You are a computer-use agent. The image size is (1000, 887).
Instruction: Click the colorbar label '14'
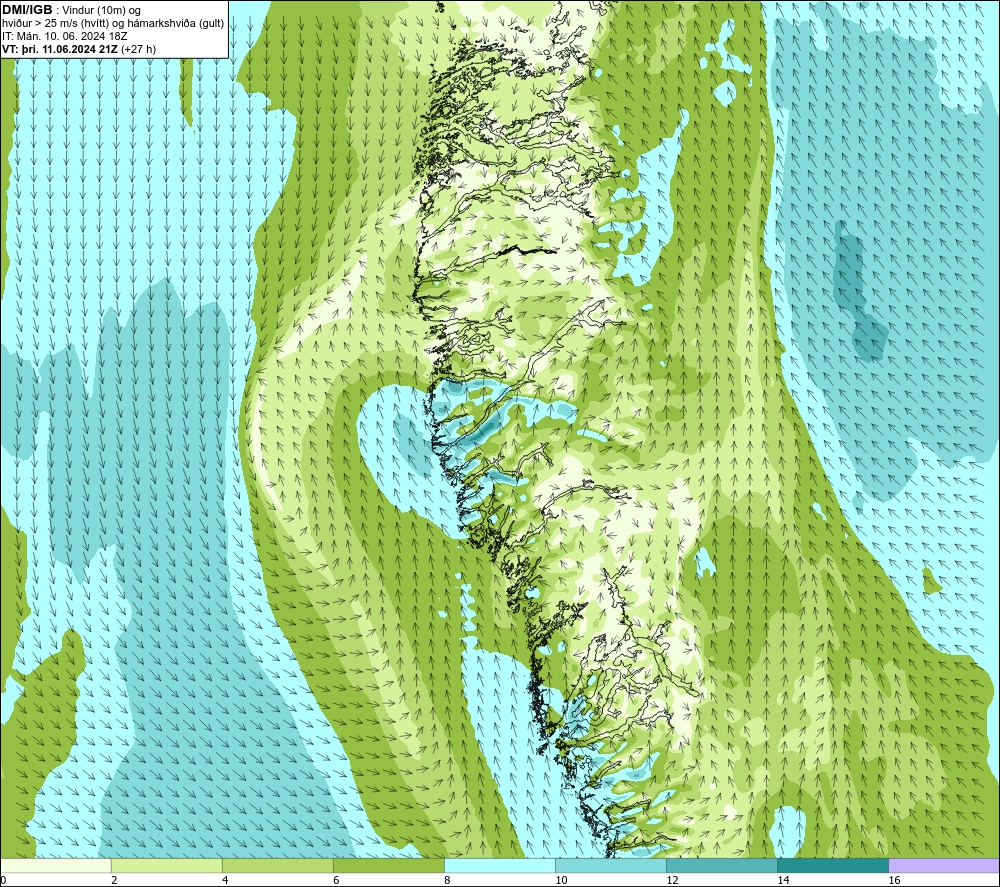[x=783, y=881]
